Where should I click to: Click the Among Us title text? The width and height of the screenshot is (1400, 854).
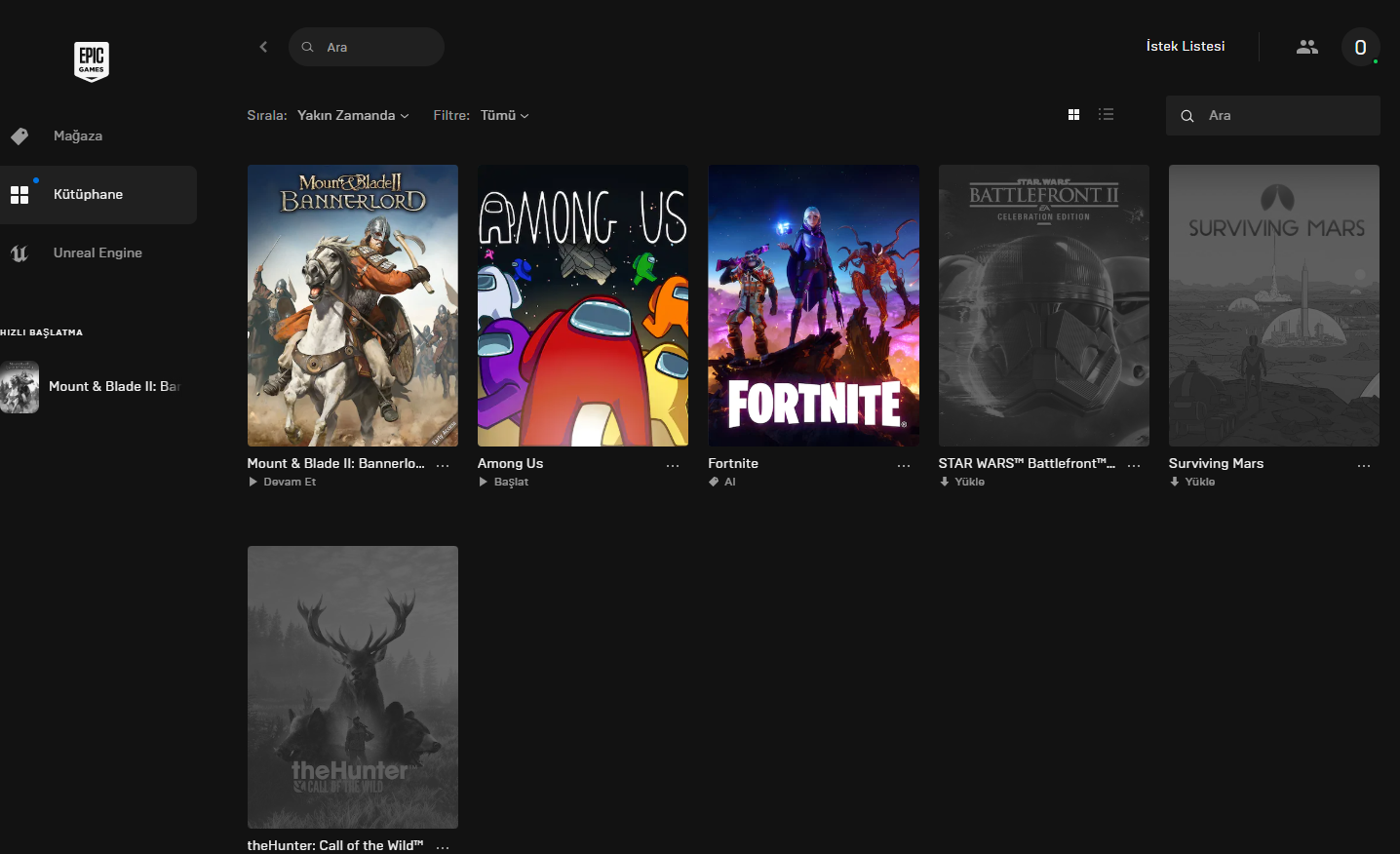pyautogui.click(x=511, y=463)
